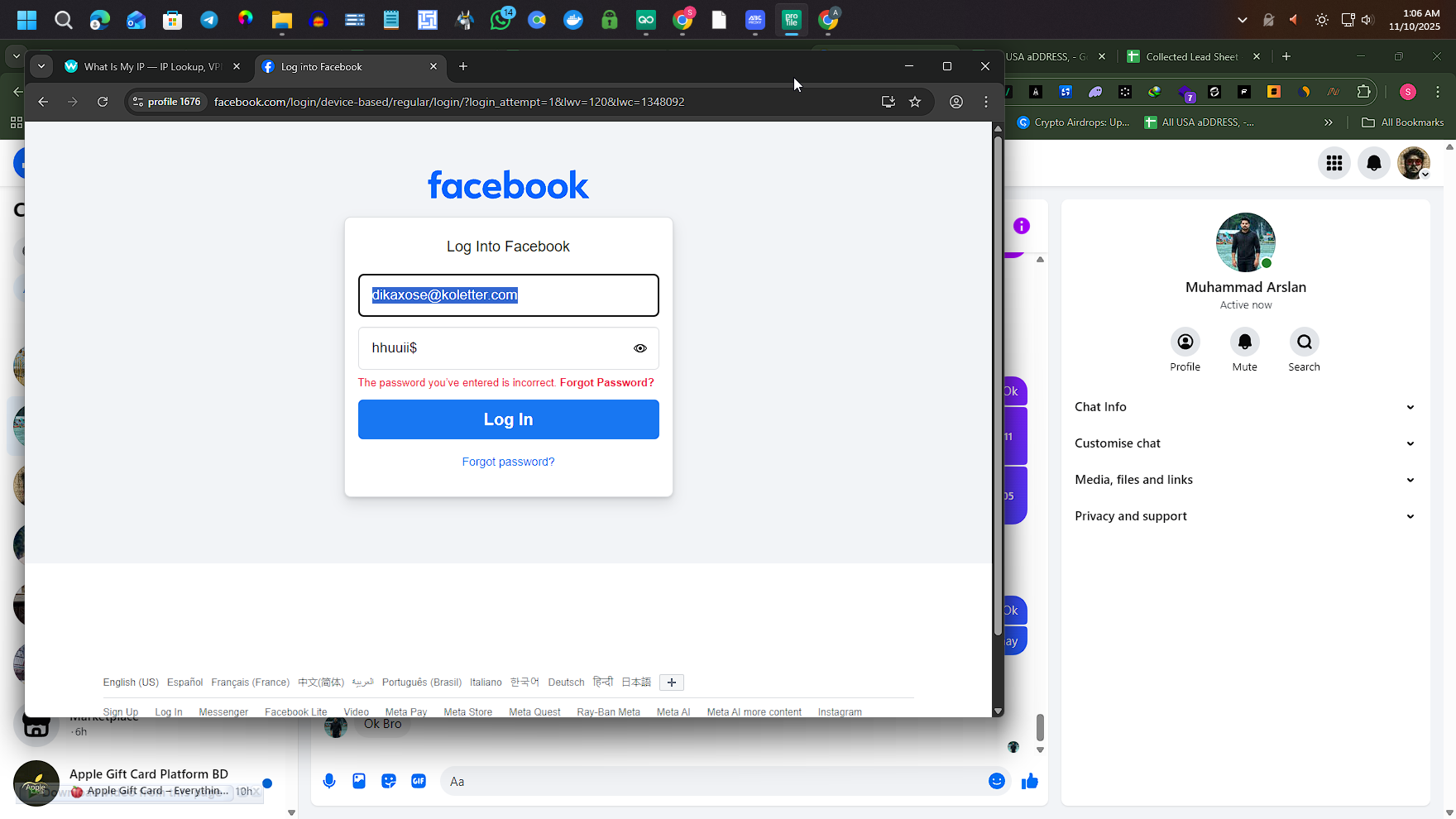The width and height of the screenshot is (1456, 819).
Task: Record a voice clip with microphone icon
Action: pos(329,781)
